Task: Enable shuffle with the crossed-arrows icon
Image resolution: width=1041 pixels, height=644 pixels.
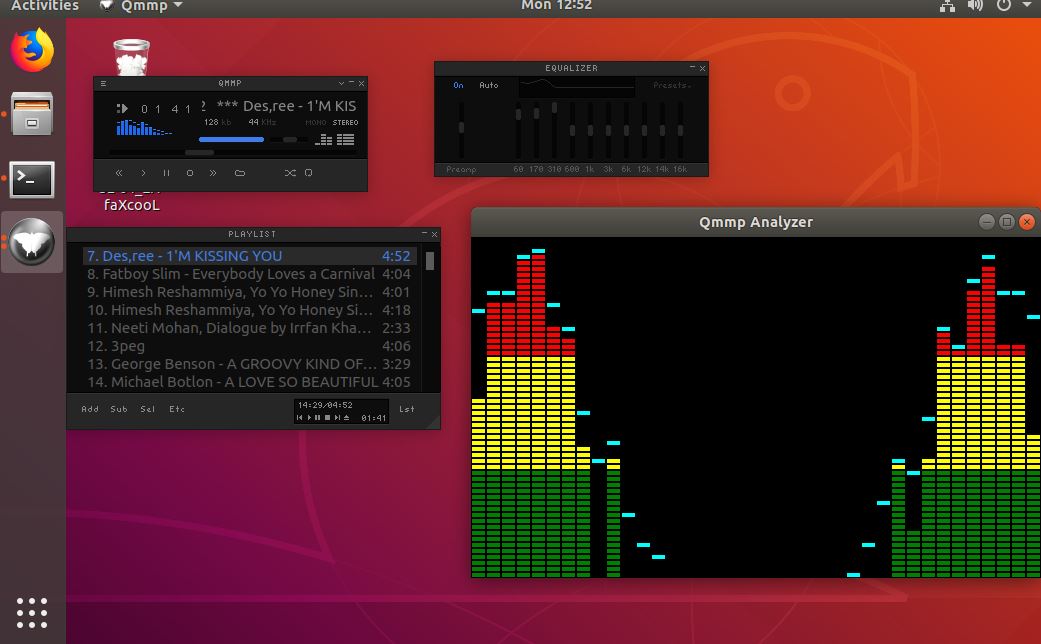Action: click(290, 172)
